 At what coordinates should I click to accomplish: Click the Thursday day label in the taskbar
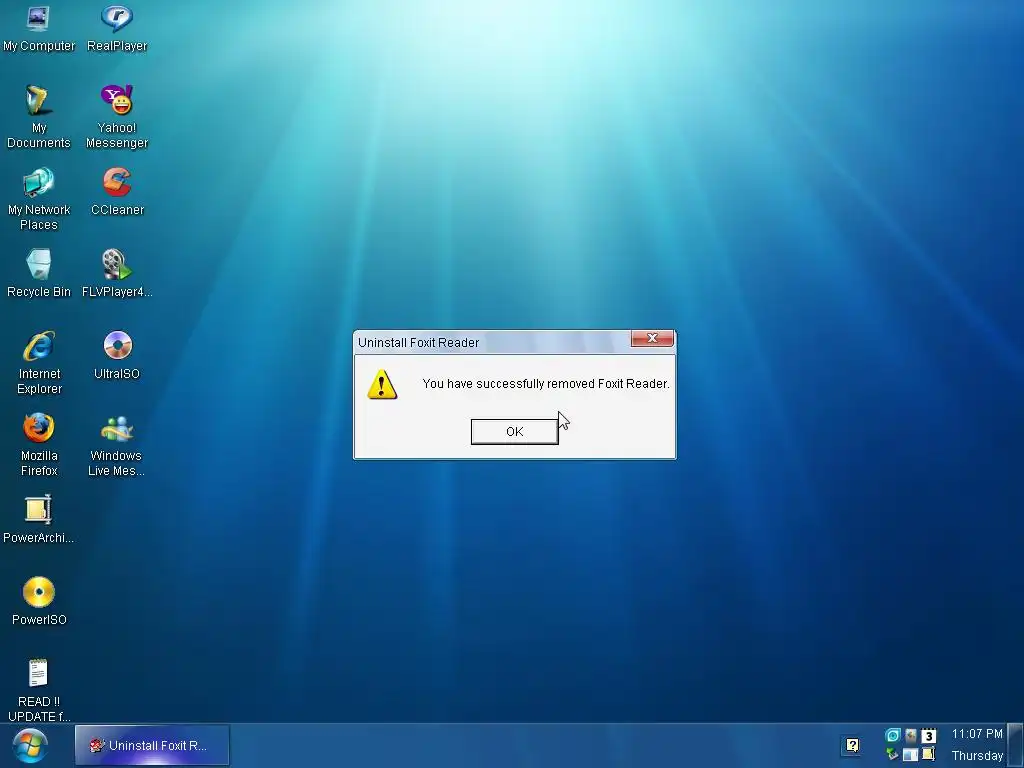[x=977, y=756]
